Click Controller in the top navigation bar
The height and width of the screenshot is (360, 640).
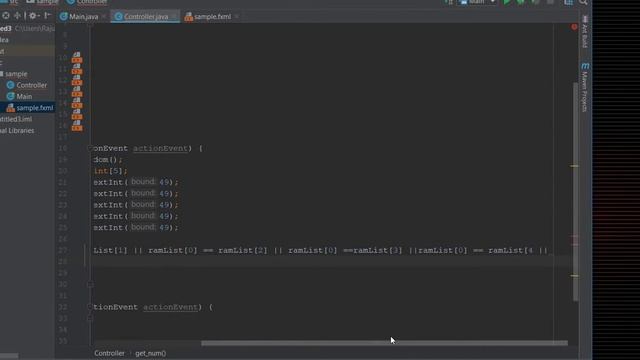click(87, 2)
